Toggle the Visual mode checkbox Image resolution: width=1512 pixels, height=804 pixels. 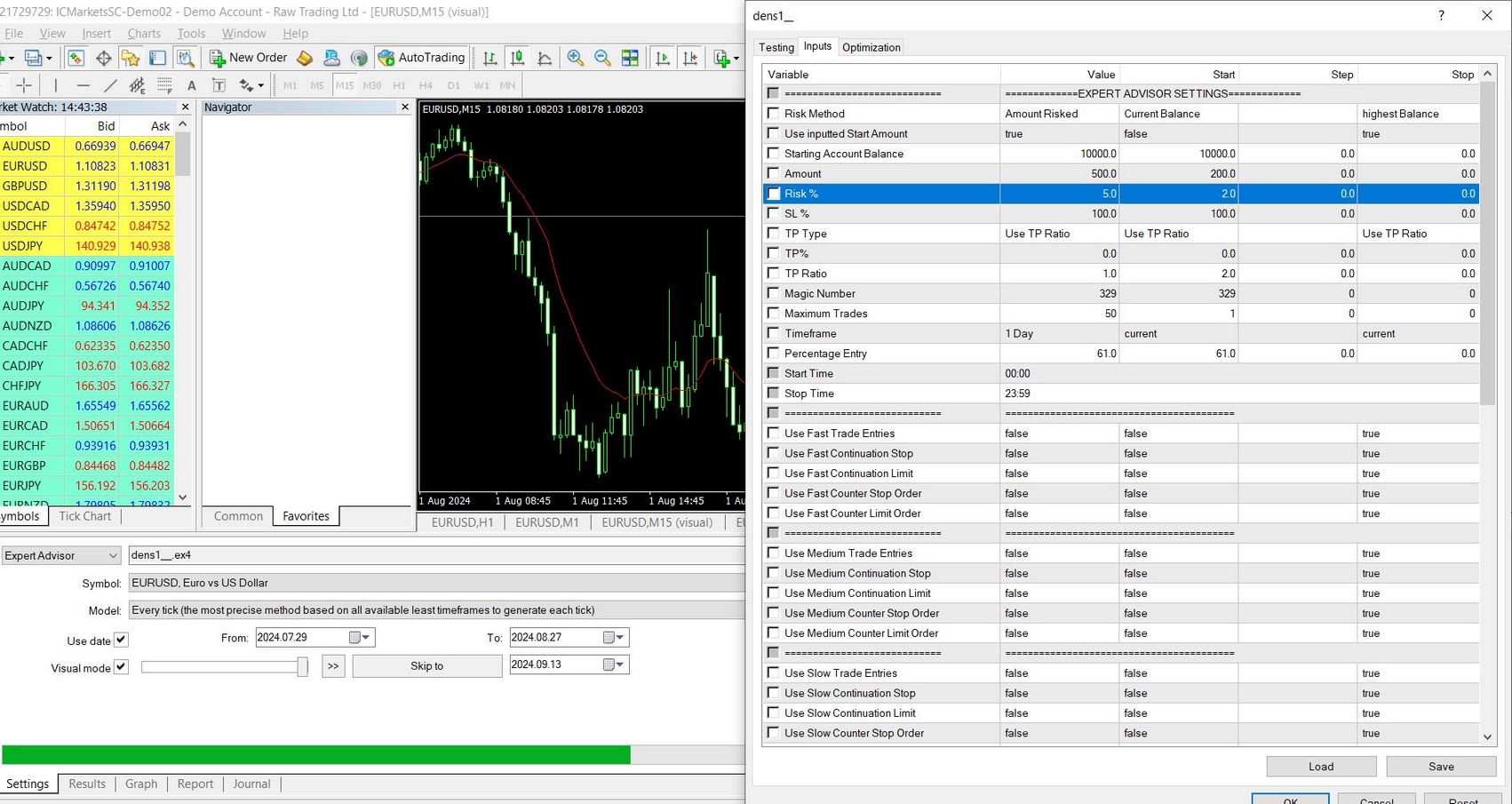121,666
